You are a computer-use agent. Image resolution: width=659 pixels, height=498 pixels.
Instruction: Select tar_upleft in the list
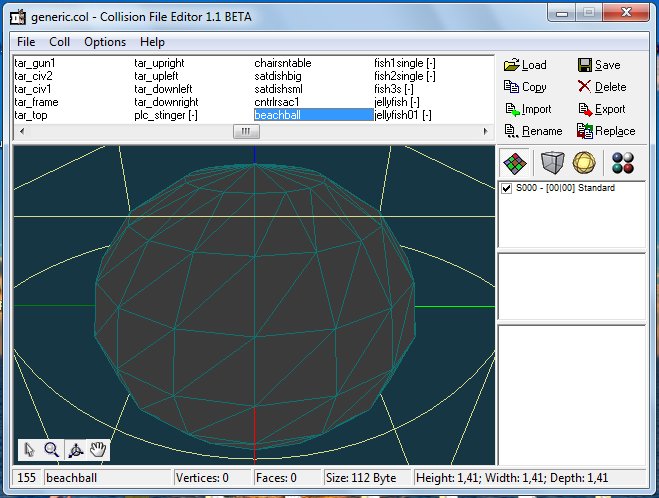pyautogui.click(x=156, y=76)
